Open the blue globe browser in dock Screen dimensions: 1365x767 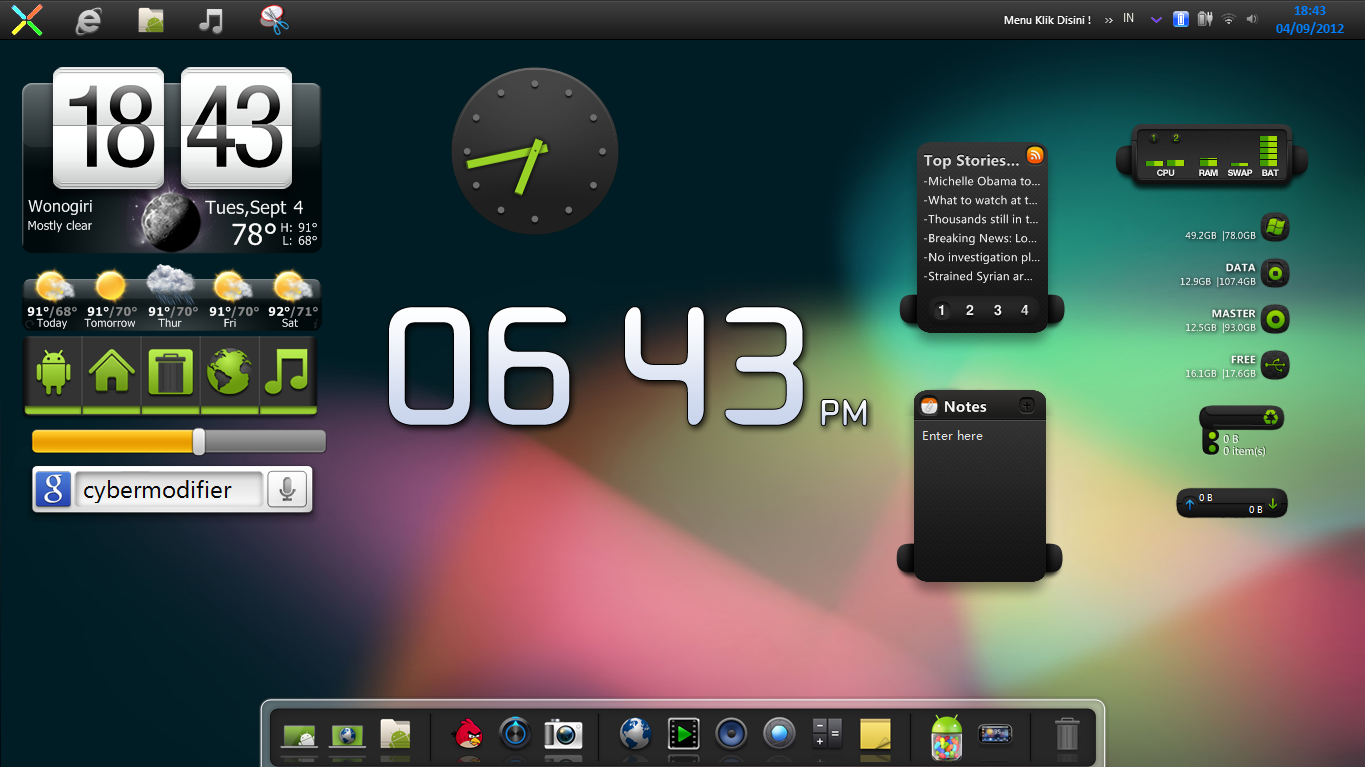click(636, 734)
